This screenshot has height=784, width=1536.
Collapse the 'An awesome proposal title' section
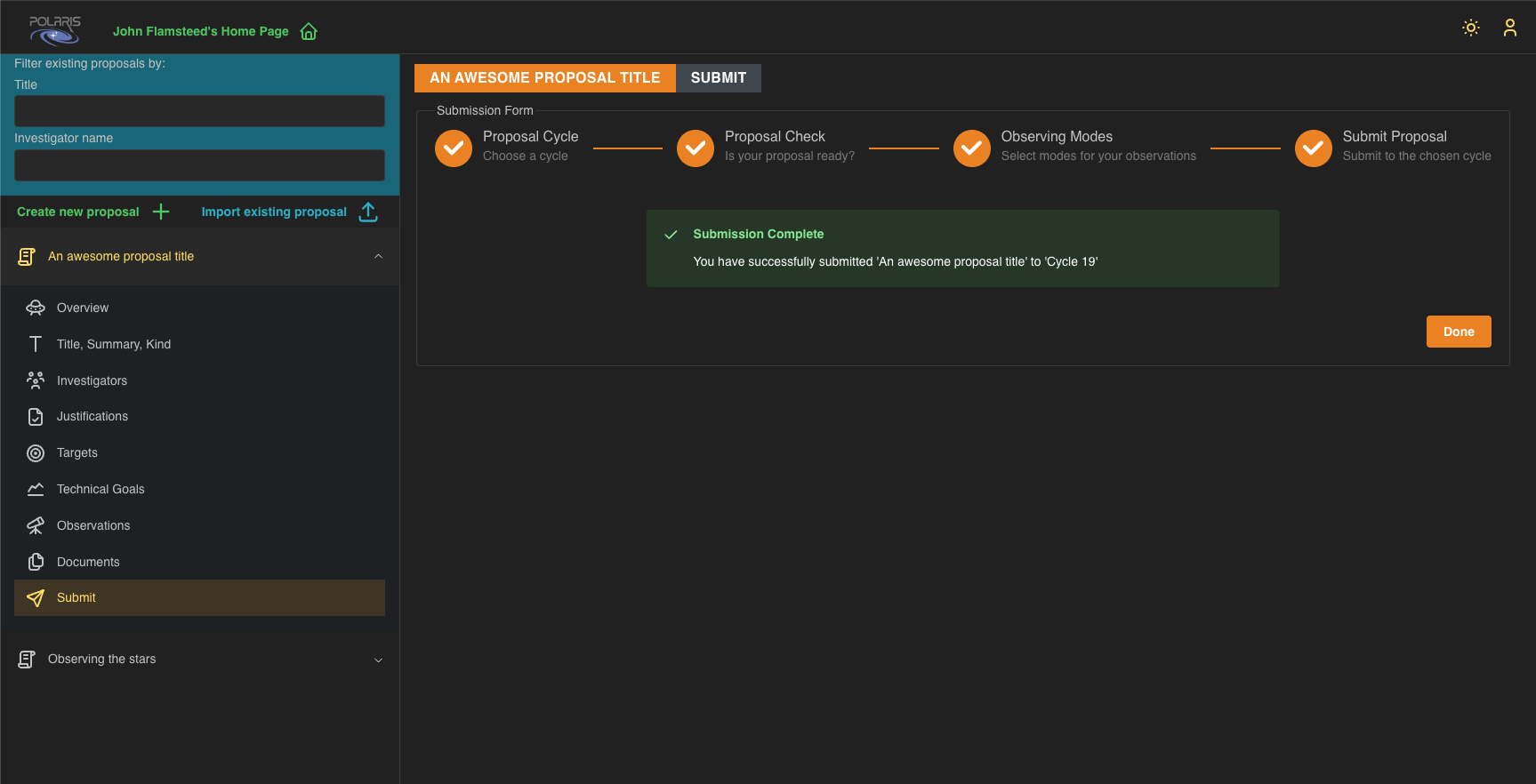378,257
